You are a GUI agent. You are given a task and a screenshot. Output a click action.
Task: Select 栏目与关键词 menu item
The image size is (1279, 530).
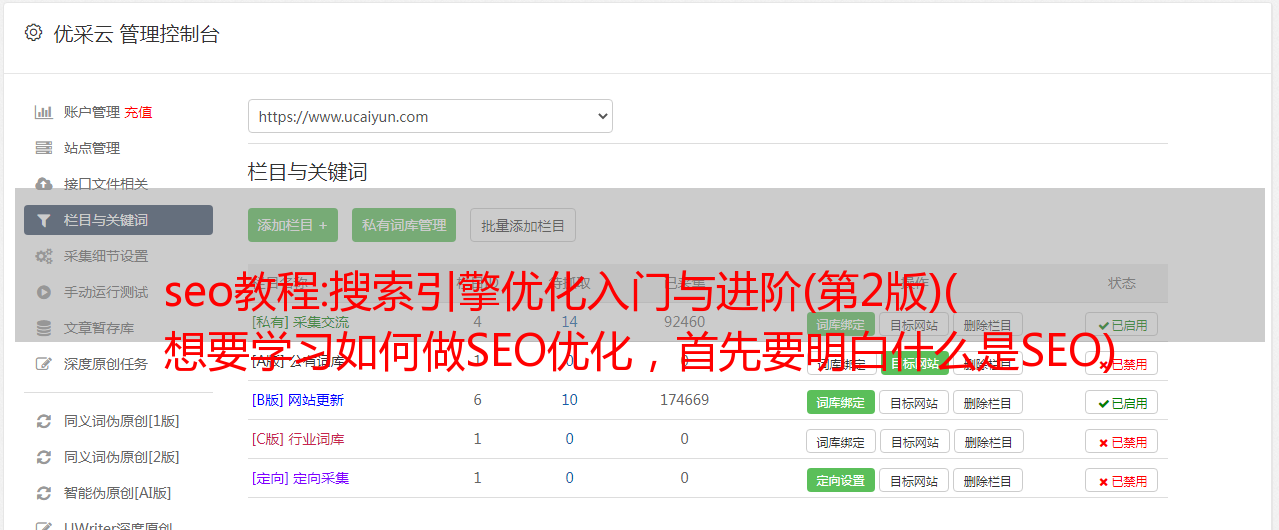click(118, 220)
